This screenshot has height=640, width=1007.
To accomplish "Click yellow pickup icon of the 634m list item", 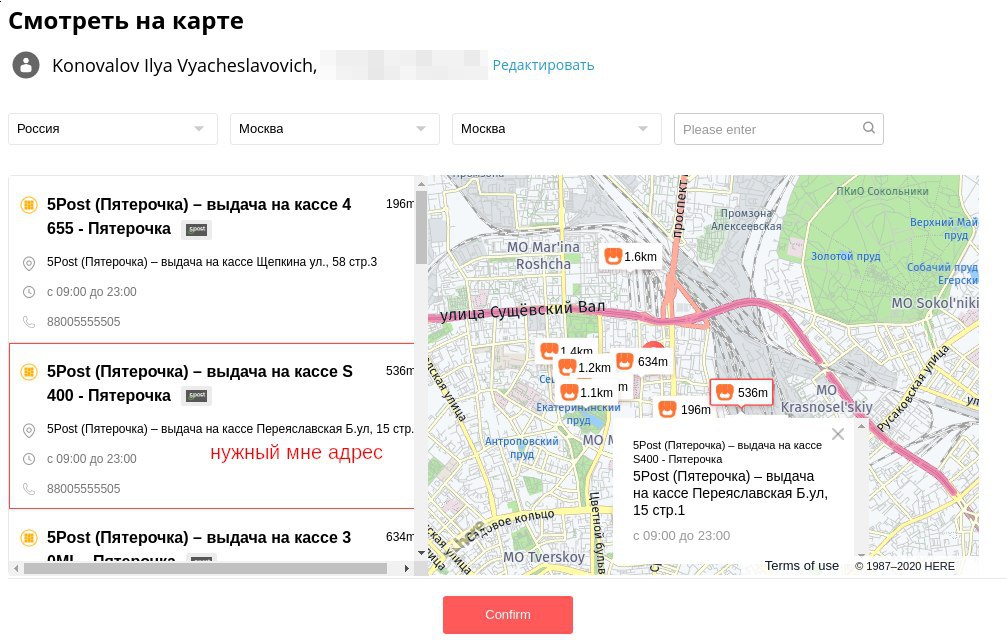I will pos(29,537).
